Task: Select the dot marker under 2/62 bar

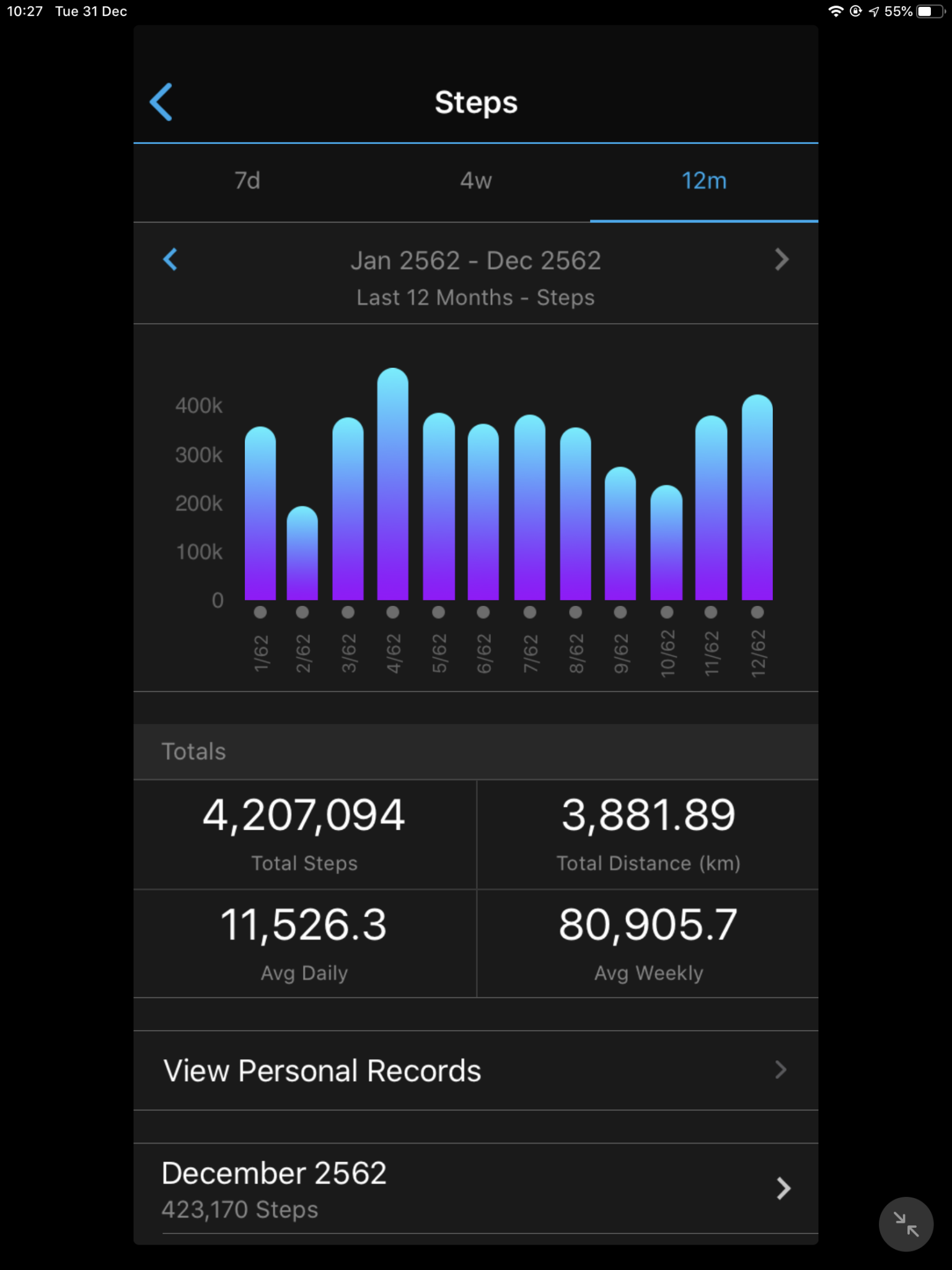Action: click(302, 612)
